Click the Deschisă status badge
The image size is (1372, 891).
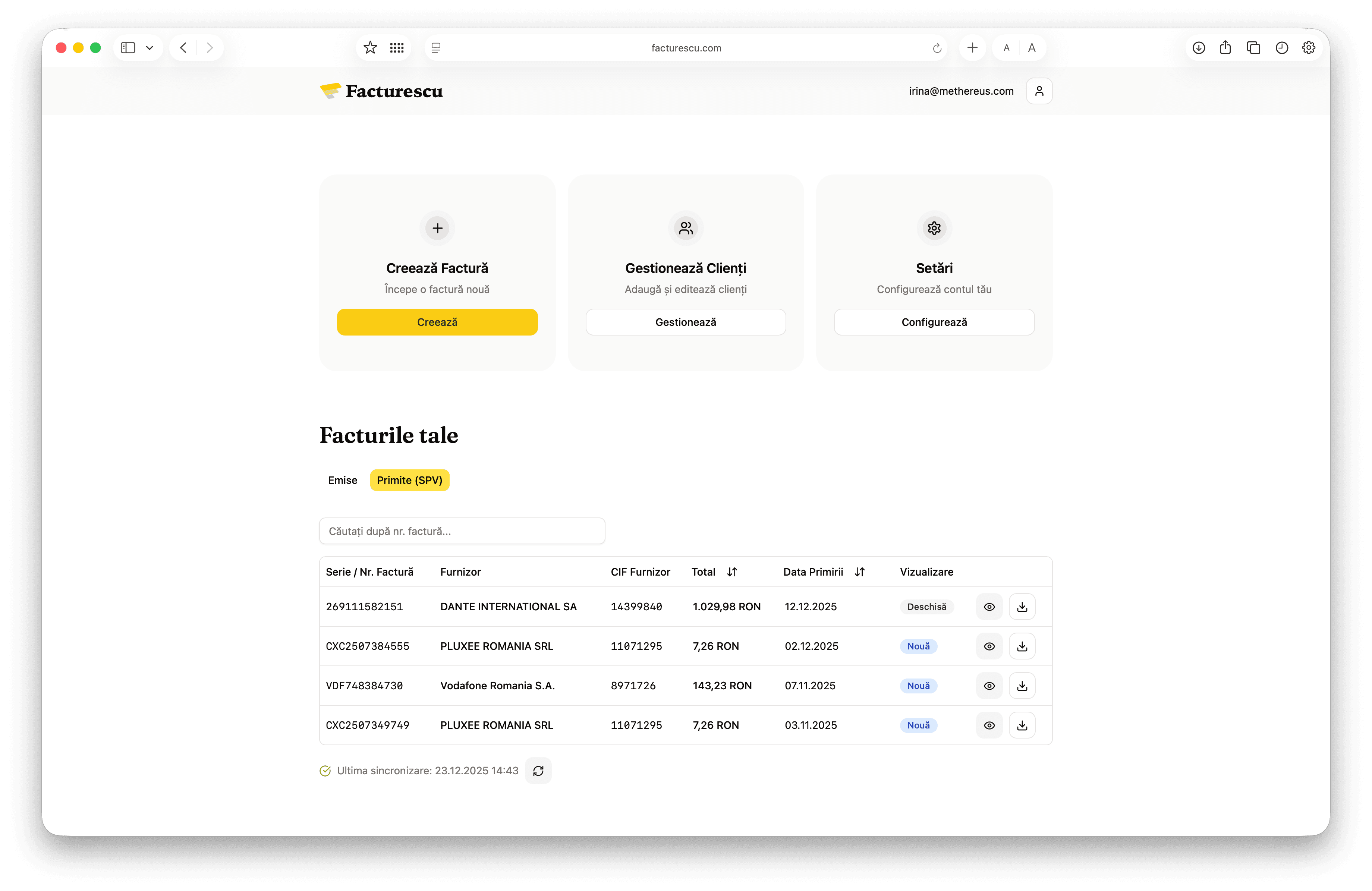pyautogui.click(x=926, y=606)
